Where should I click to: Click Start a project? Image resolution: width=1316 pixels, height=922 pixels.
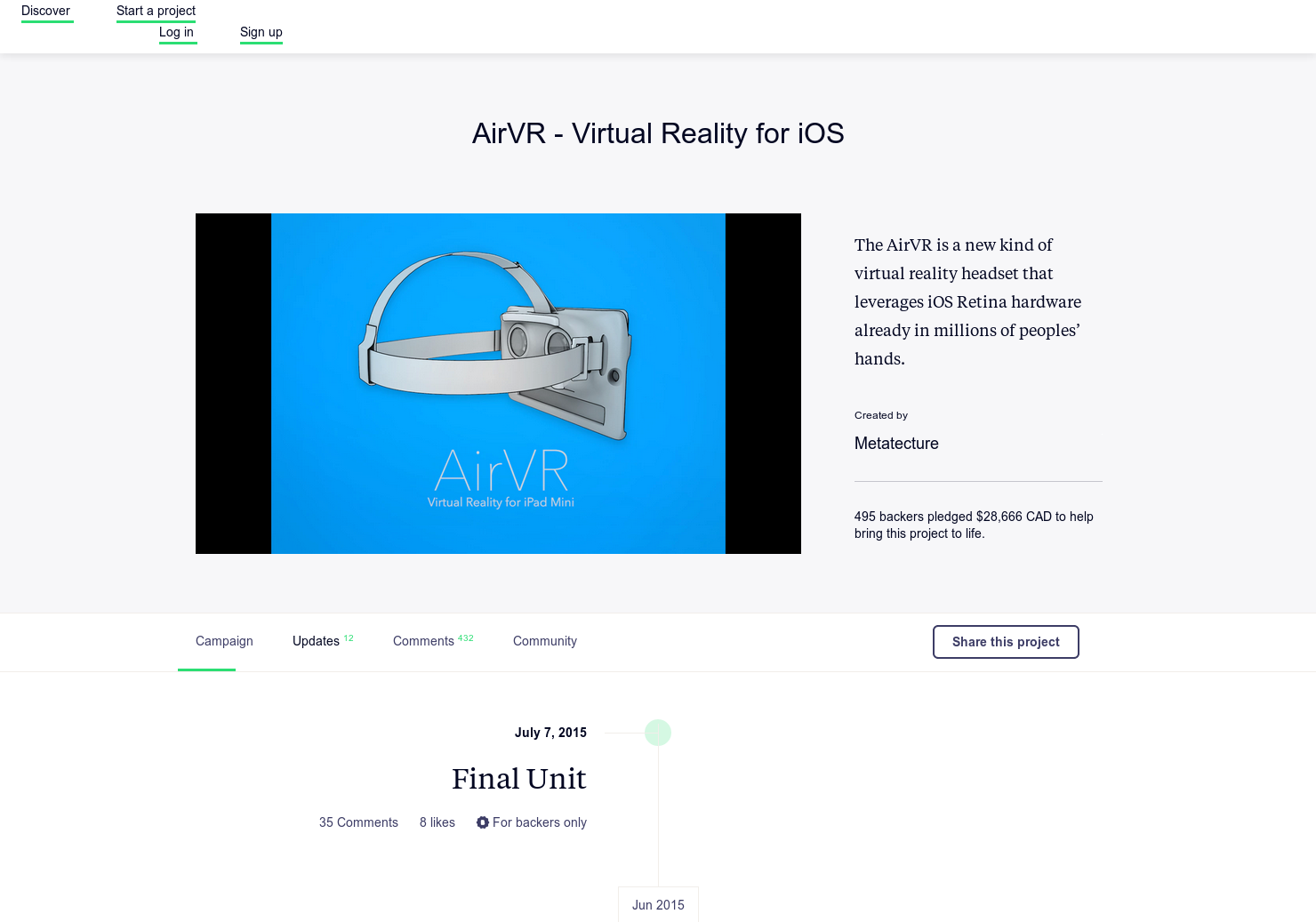pyautogui.click(x=156, y=11)
